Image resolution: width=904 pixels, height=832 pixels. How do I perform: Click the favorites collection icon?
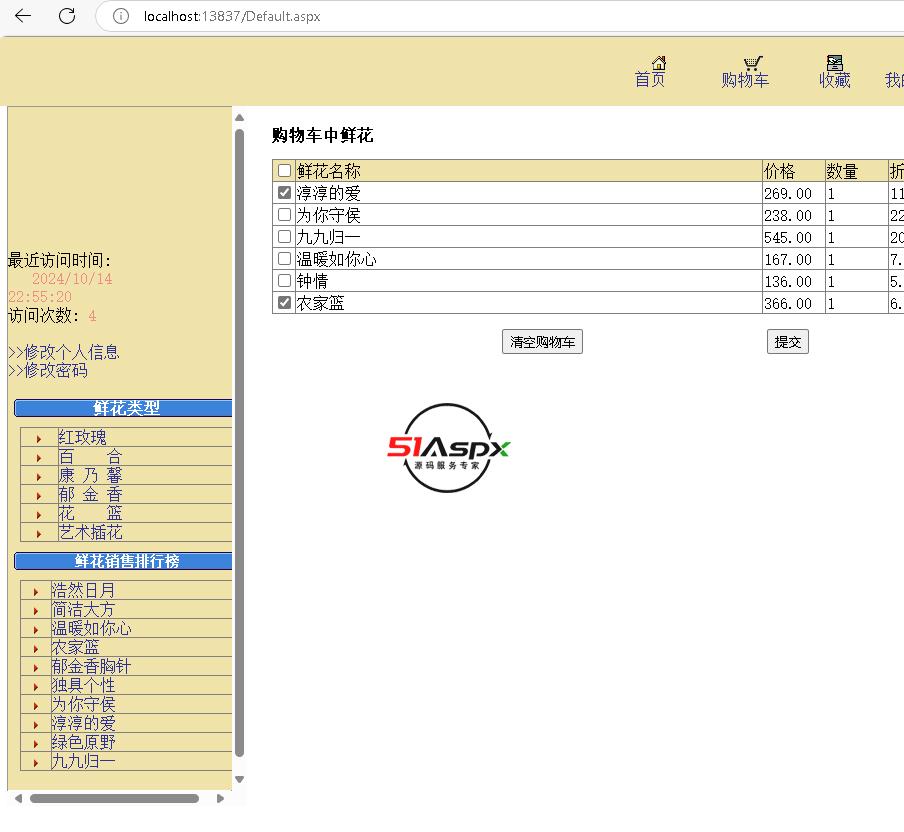click(x=835, y=63)
